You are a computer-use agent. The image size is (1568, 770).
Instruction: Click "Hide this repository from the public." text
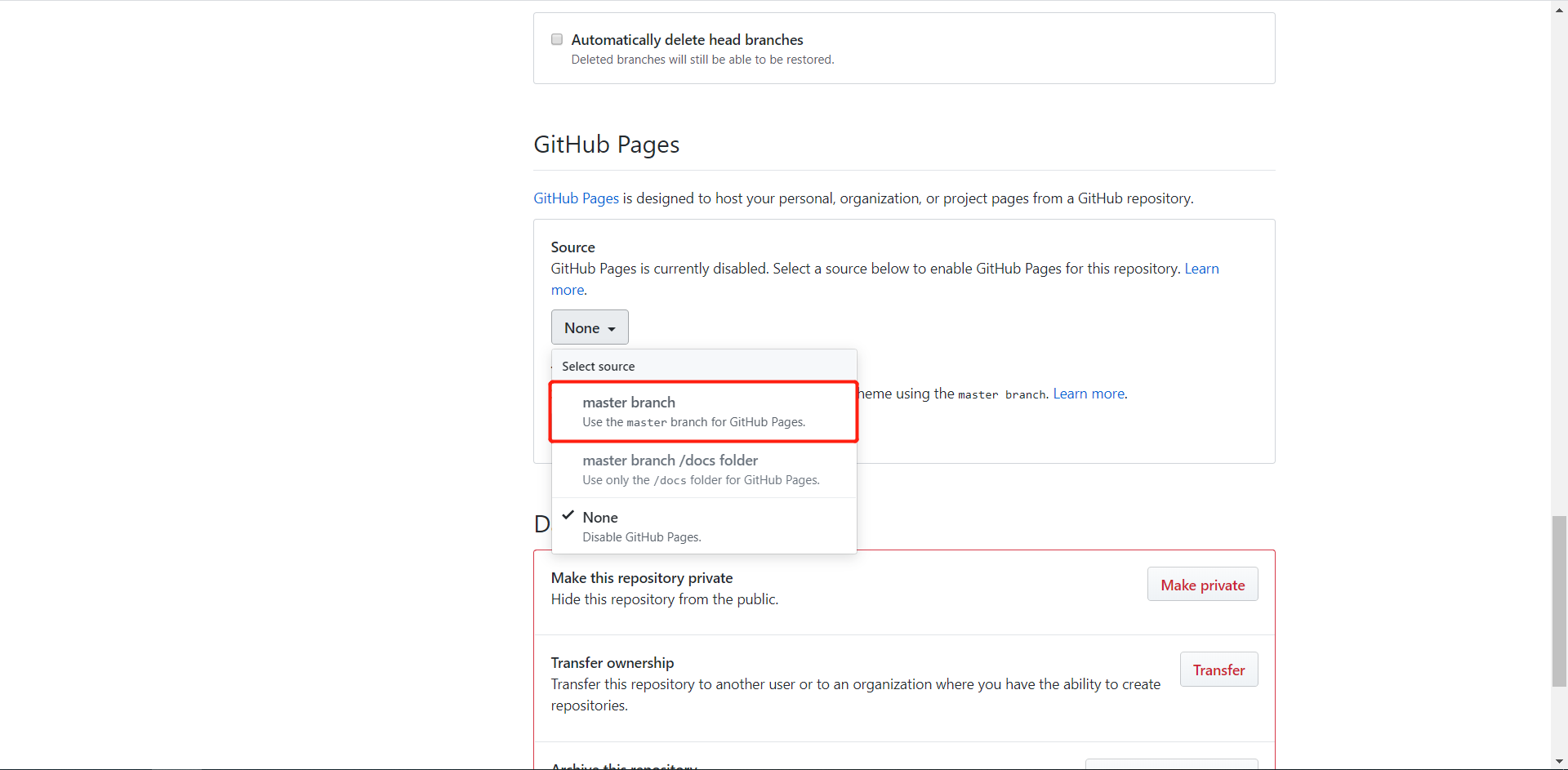point(664,599)
